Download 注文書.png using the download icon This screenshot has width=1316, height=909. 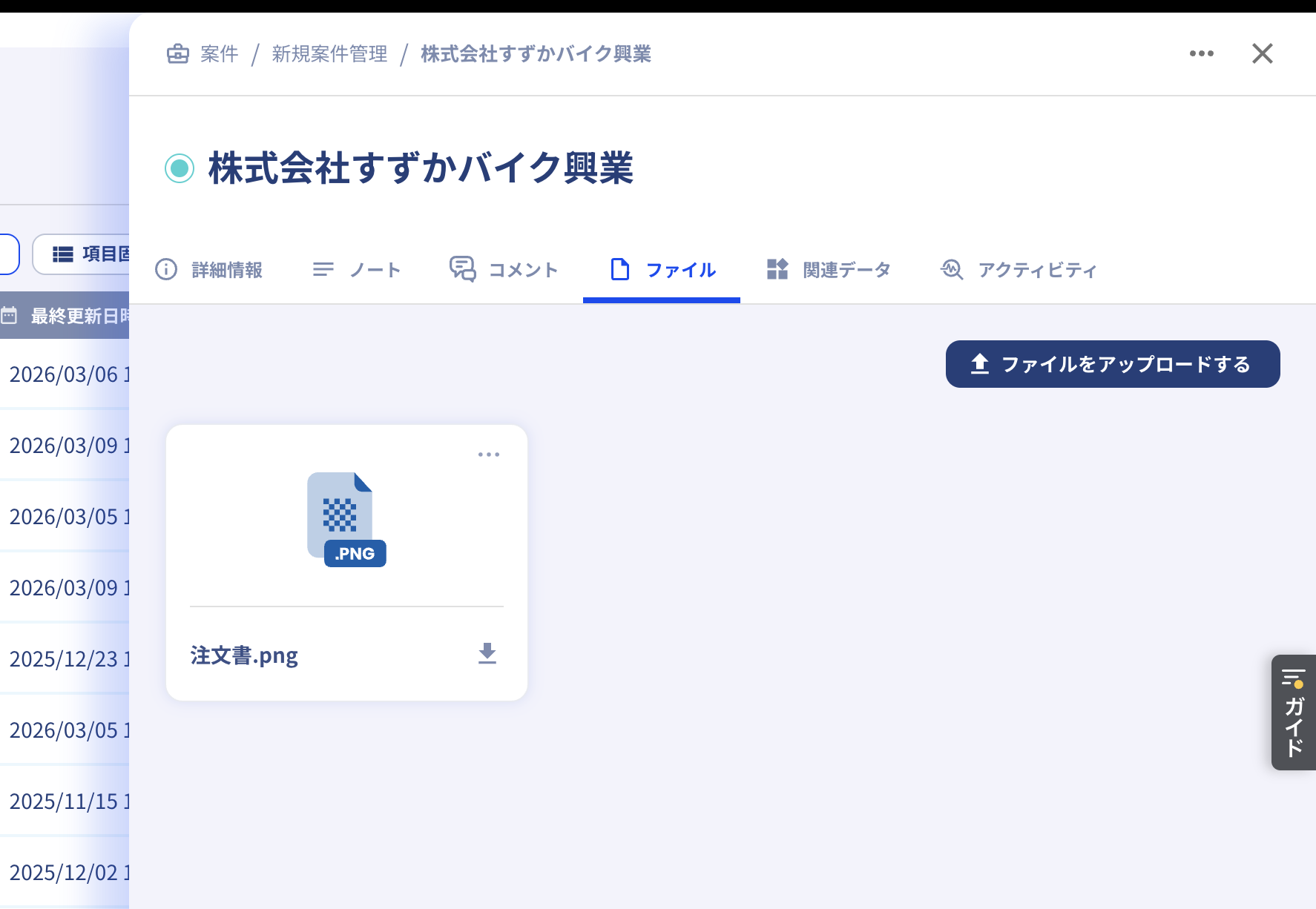click(x=487, y=653)
